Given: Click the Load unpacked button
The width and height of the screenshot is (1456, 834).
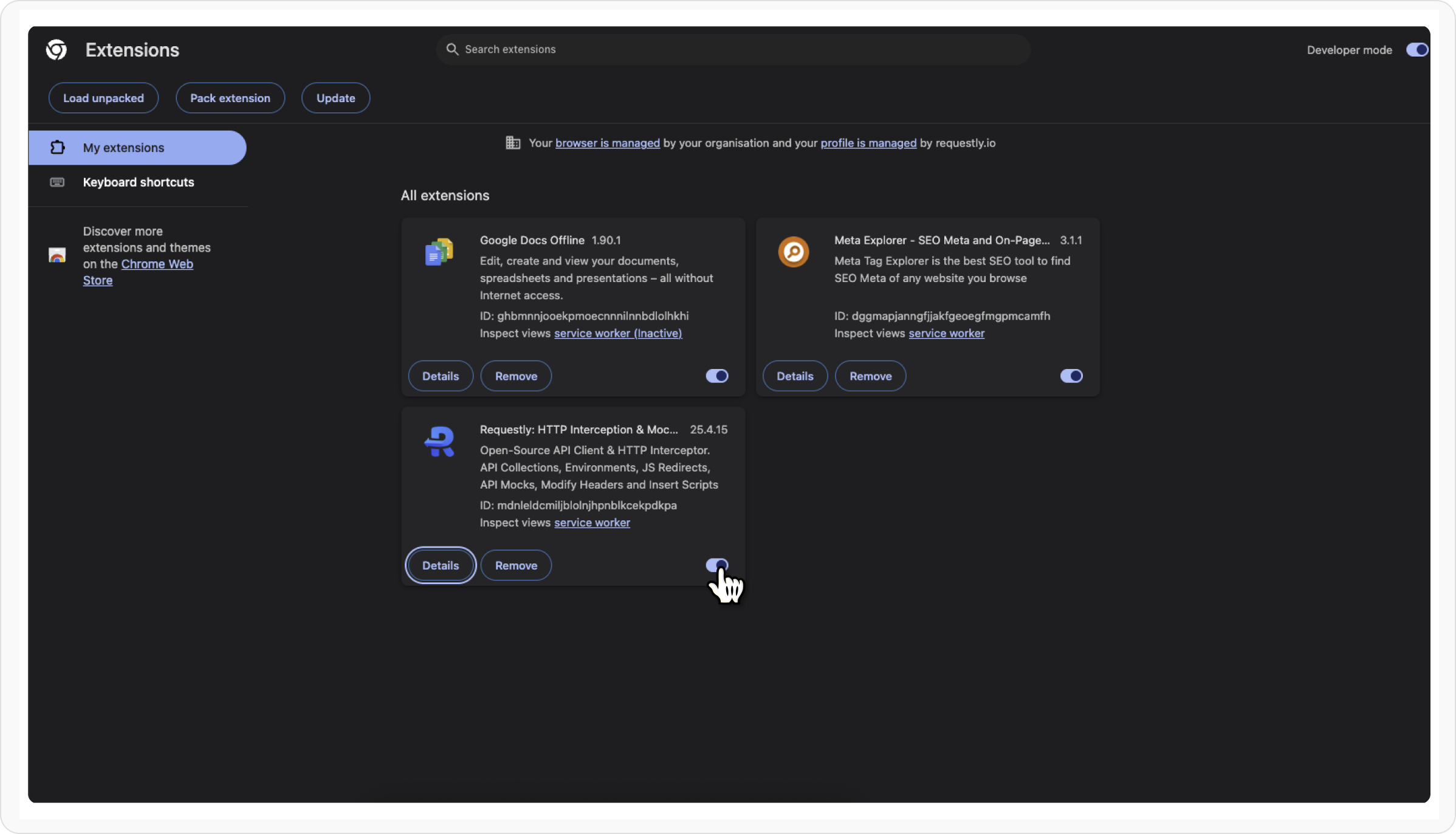Looking at the screenshot, I should (x=103, y=98).
